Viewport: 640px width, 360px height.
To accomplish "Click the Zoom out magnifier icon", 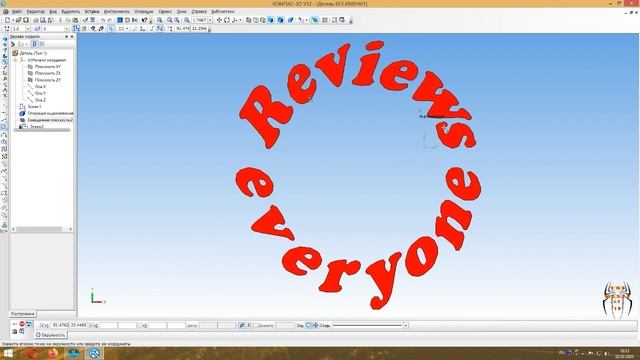I will pyautogui.click(x=177, y=20).
